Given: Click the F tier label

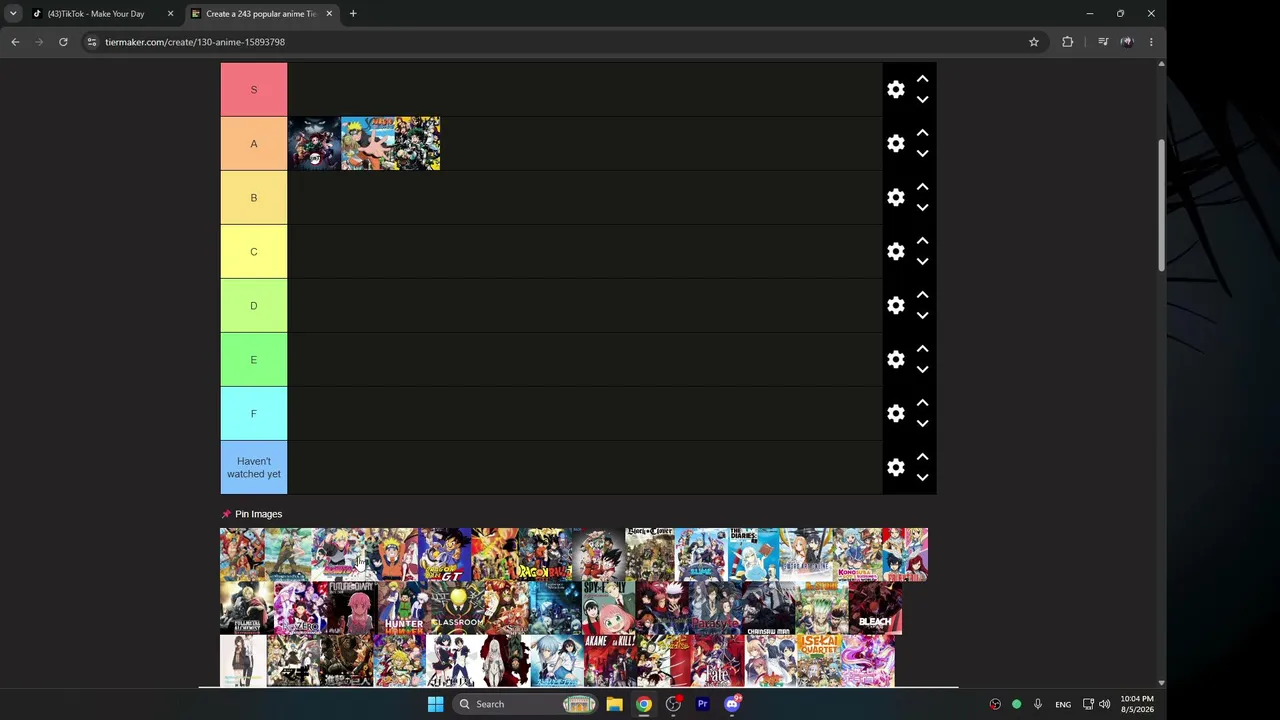Looking at the screenshot, I should [254, 414].
